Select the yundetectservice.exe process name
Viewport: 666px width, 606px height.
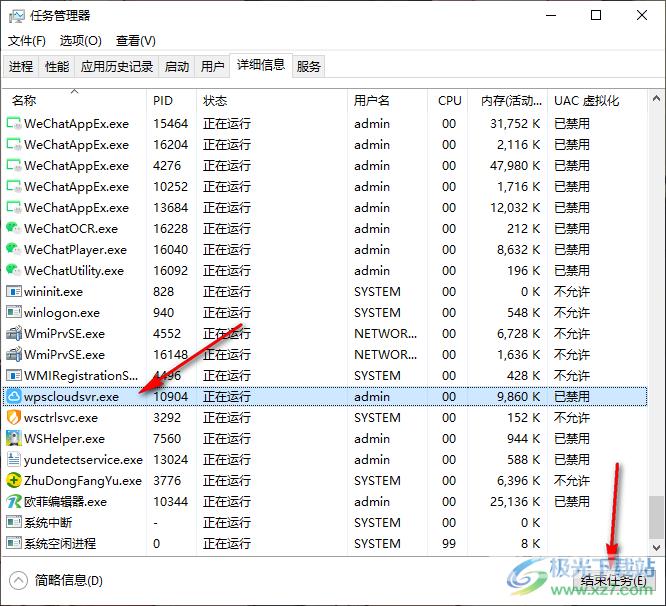click(x=83, y=460)
